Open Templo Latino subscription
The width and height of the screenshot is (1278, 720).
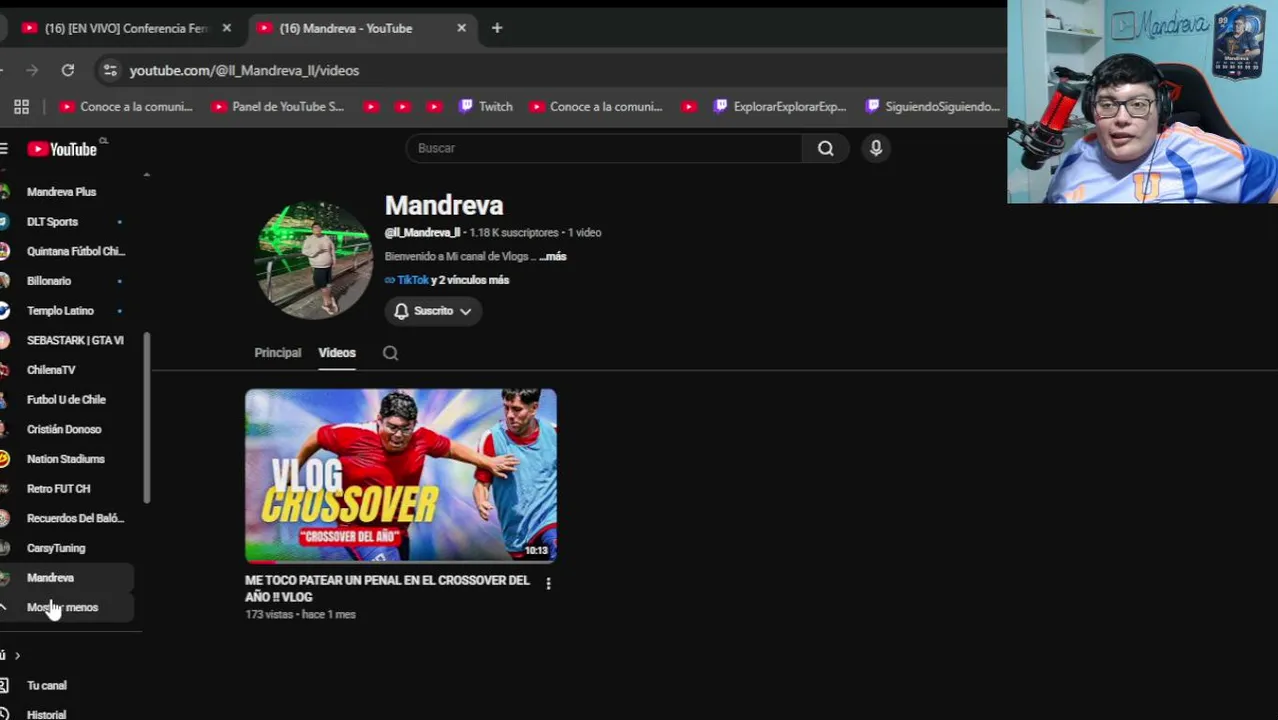pos(62,311)
